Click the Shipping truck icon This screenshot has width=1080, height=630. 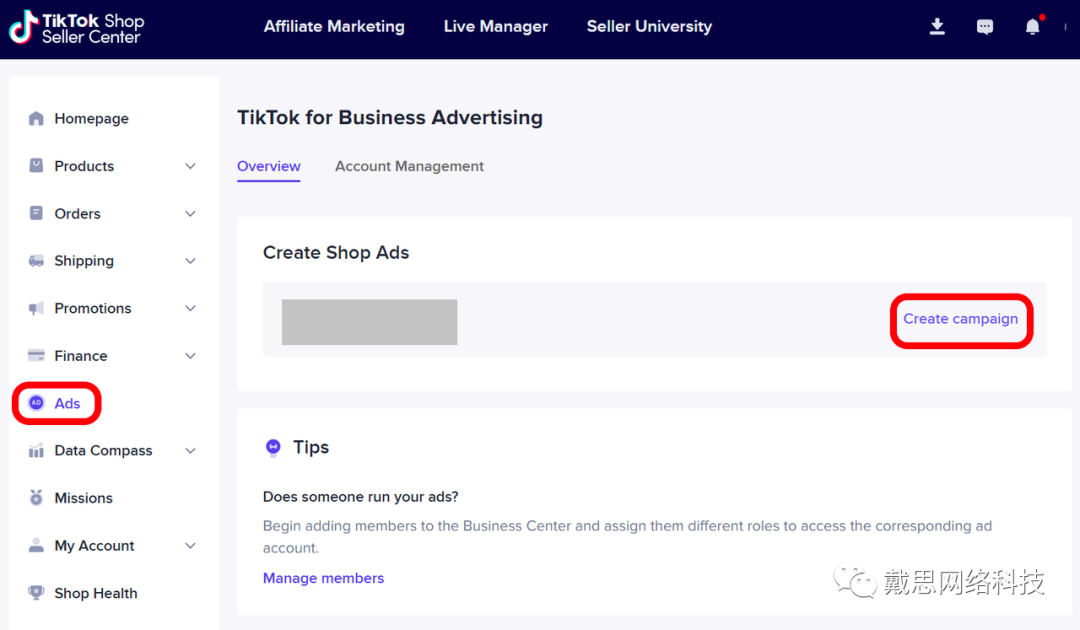pos(37,261)
